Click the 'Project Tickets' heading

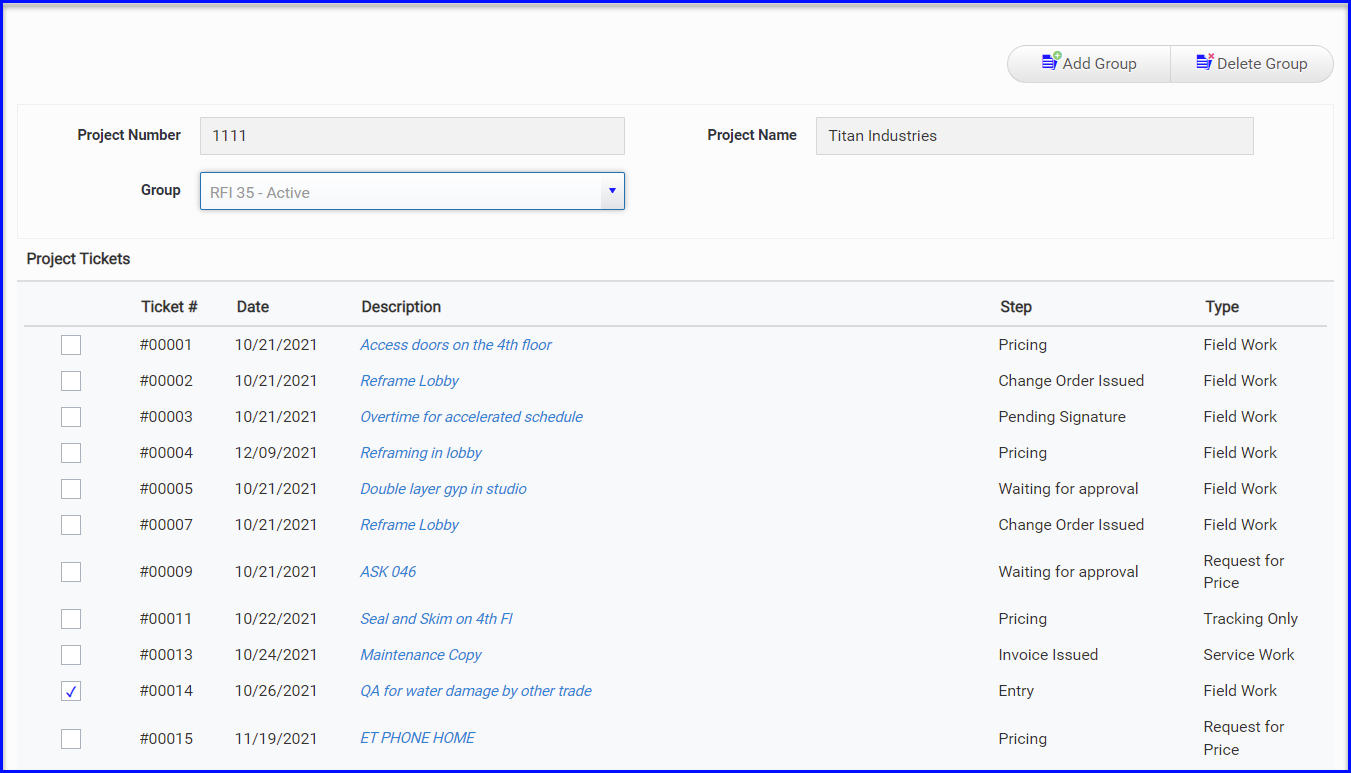pos(79,259)
